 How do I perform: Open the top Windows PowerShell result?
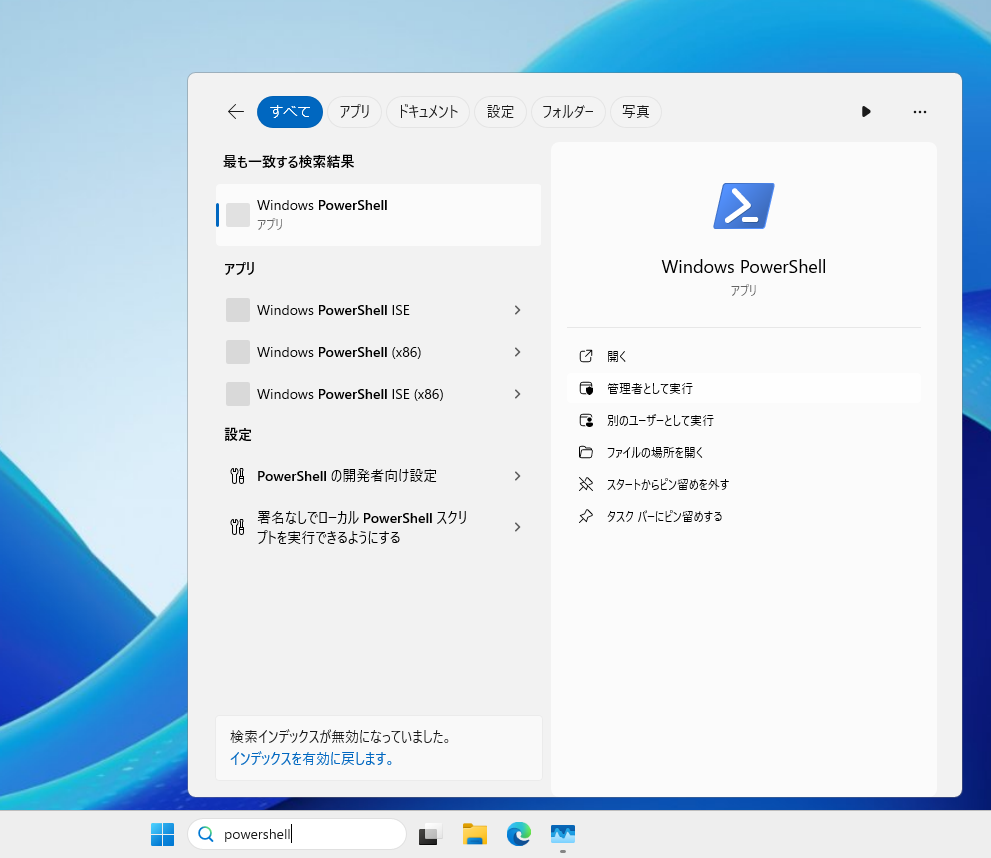[x=378, y=214]
